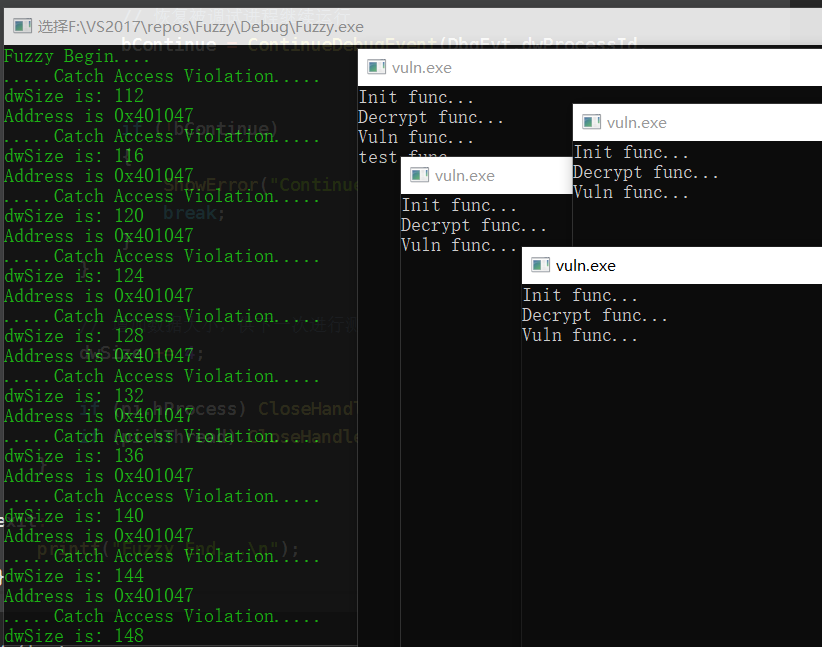Click the 'test' text in the first vuln.exe window
Image resolution: width=822 pixels, height=647 pixels.
point(377,157)
